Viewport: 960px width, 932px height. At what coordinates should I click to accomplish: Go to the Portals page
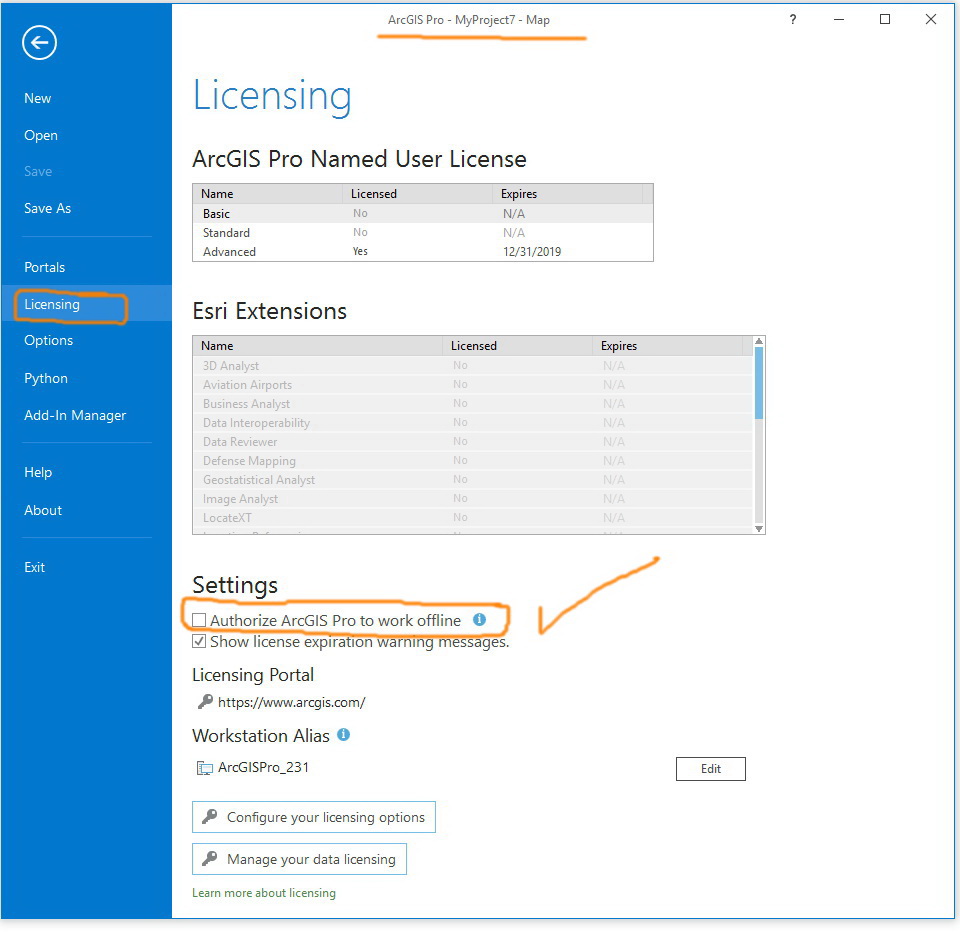44,267
